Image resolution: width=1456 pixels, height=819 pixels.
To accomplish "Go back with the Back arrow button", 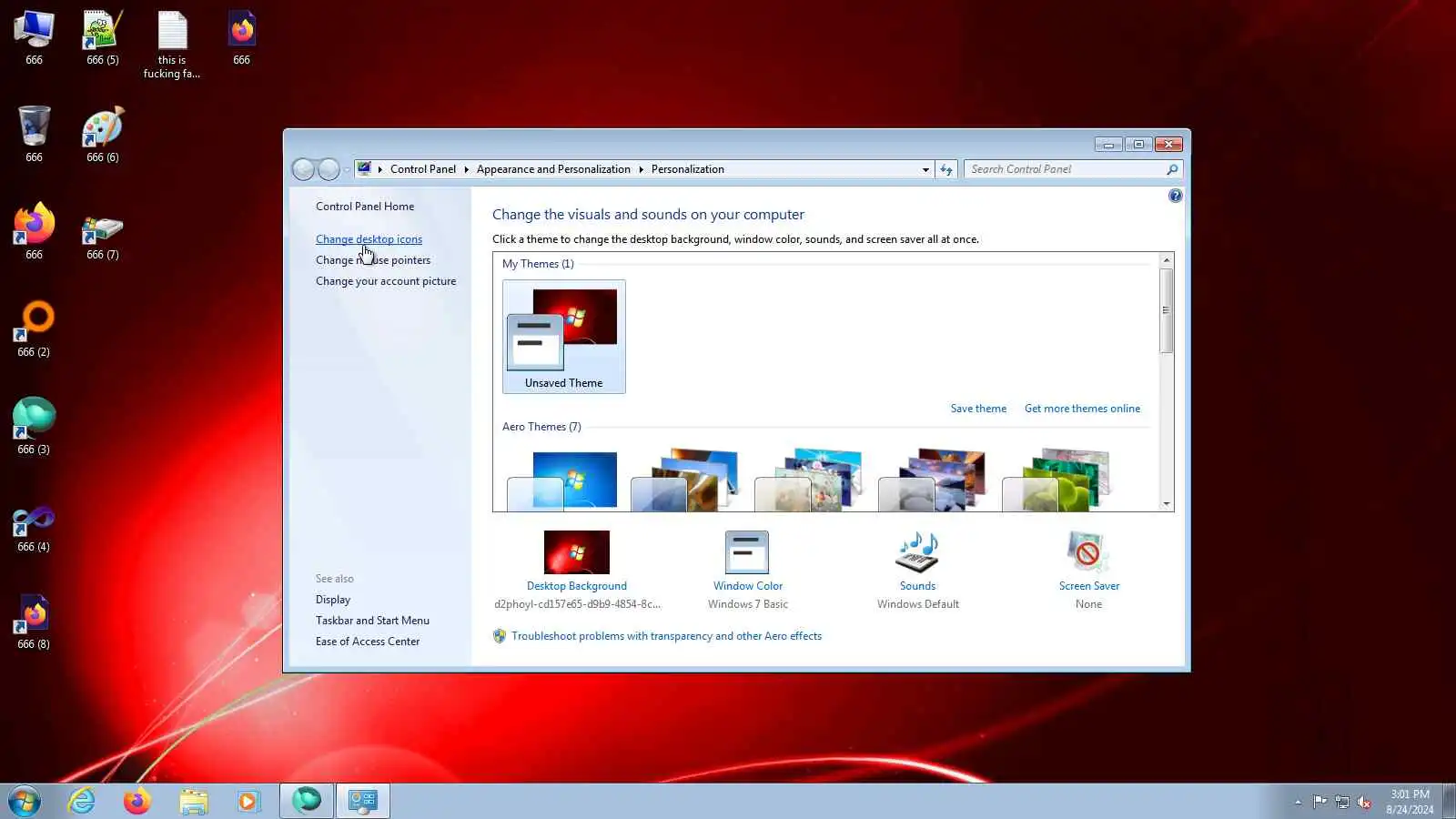I will pos(303,169).
